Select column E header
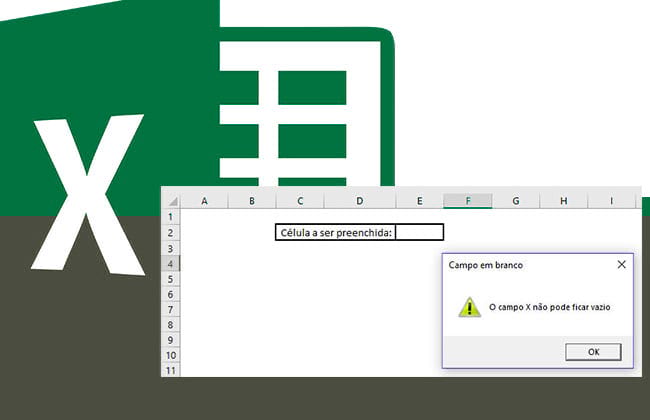This screenshot has height=420, width=650. tap(420, 201)
